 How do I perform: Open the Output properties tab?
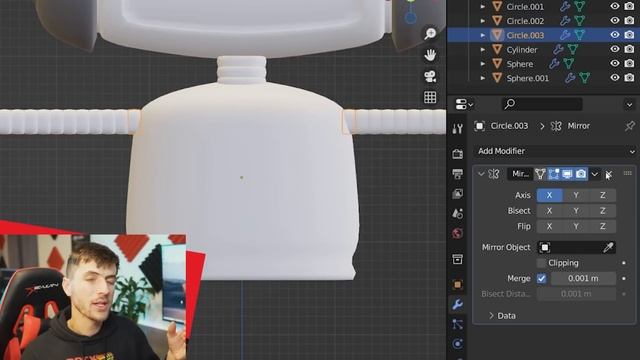[458, 173]
